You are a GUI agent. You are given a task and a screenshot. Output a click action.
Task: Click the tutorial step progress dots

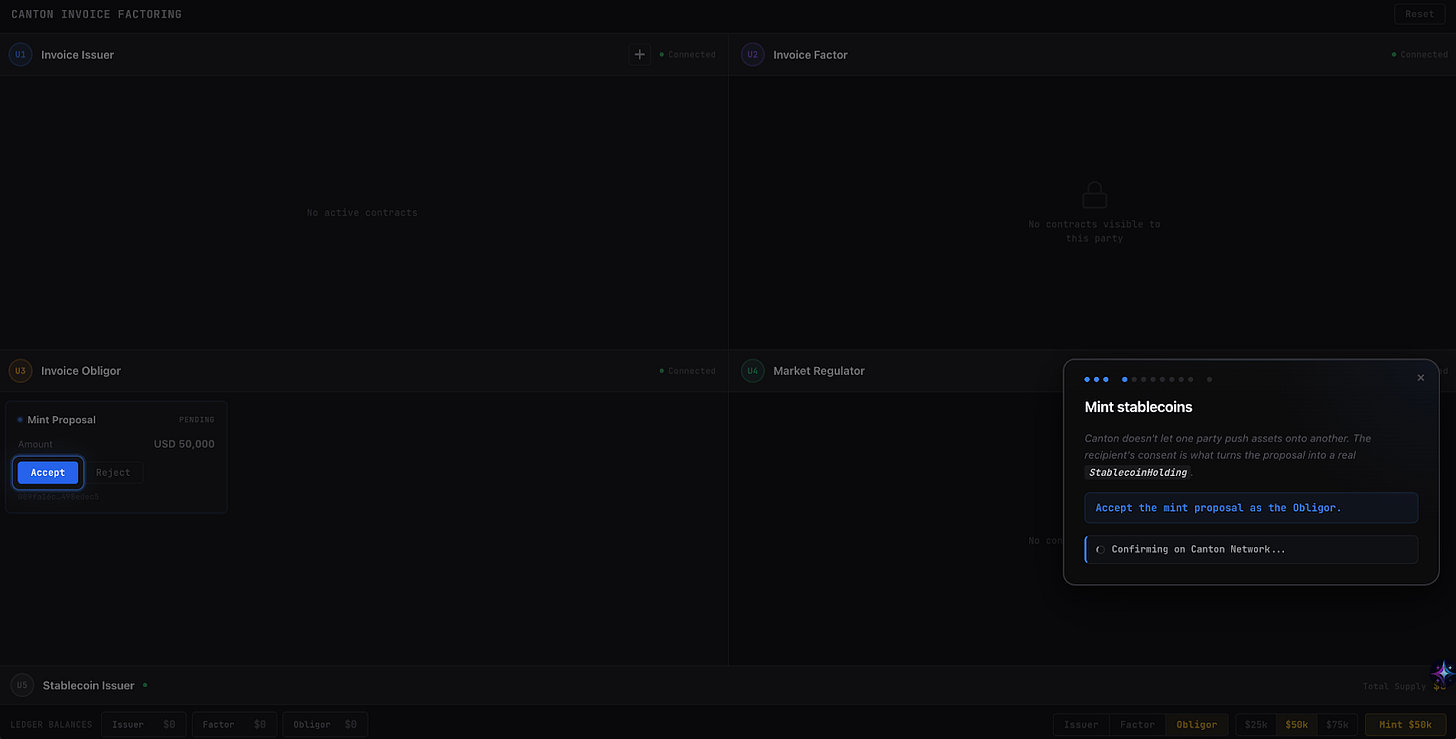(1148, 380)
